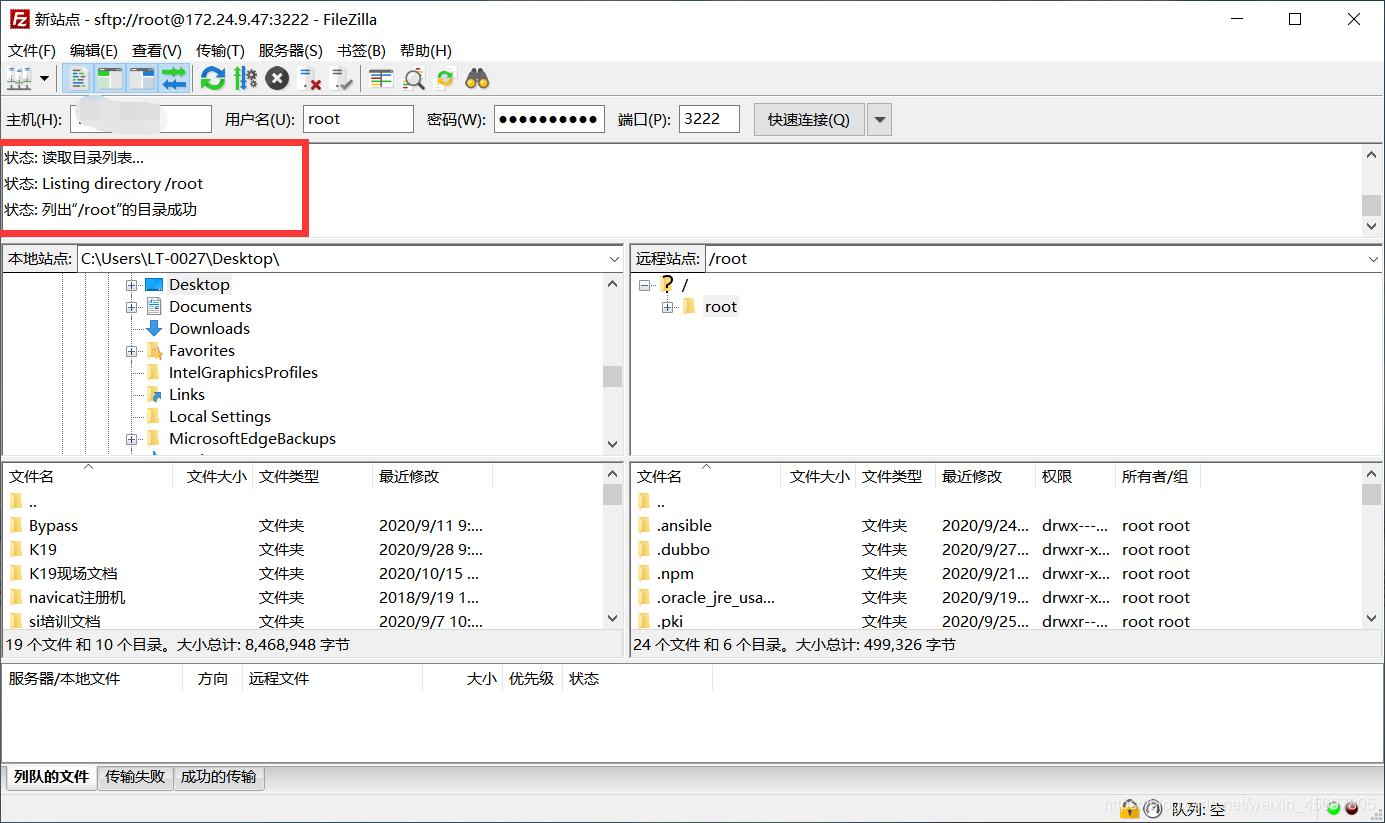
Task: Toggle the remote directory tree display
Action: [142, 78]
